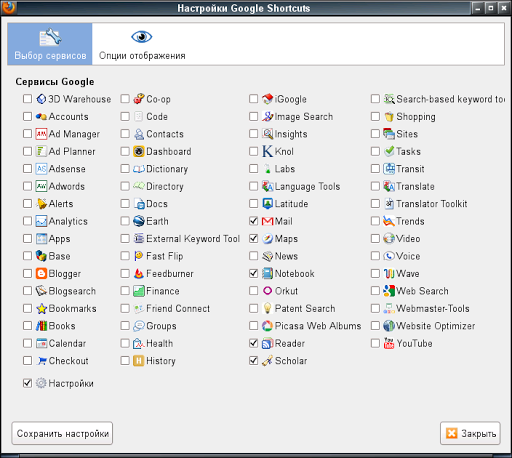Click the Analytics chart icon

click(41, 221)
